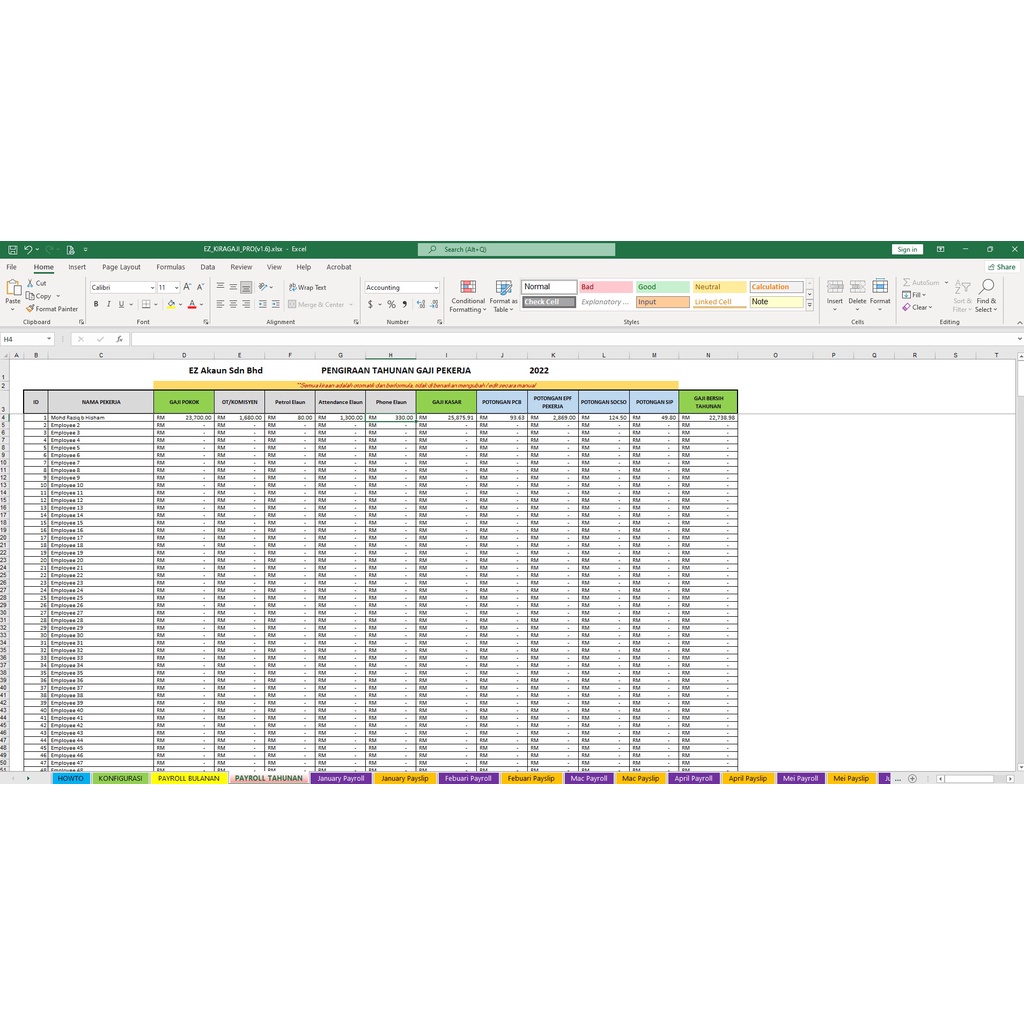
Task: Open the Name Box dropdown showing H4
Action: (49, 339)
